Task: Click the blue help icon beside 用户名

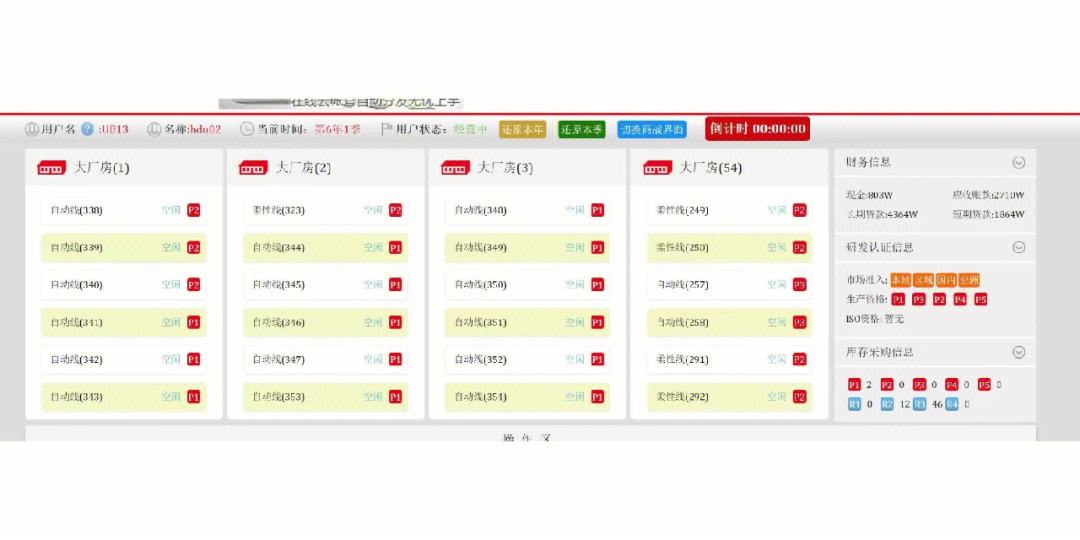Action: coord(87,129)
